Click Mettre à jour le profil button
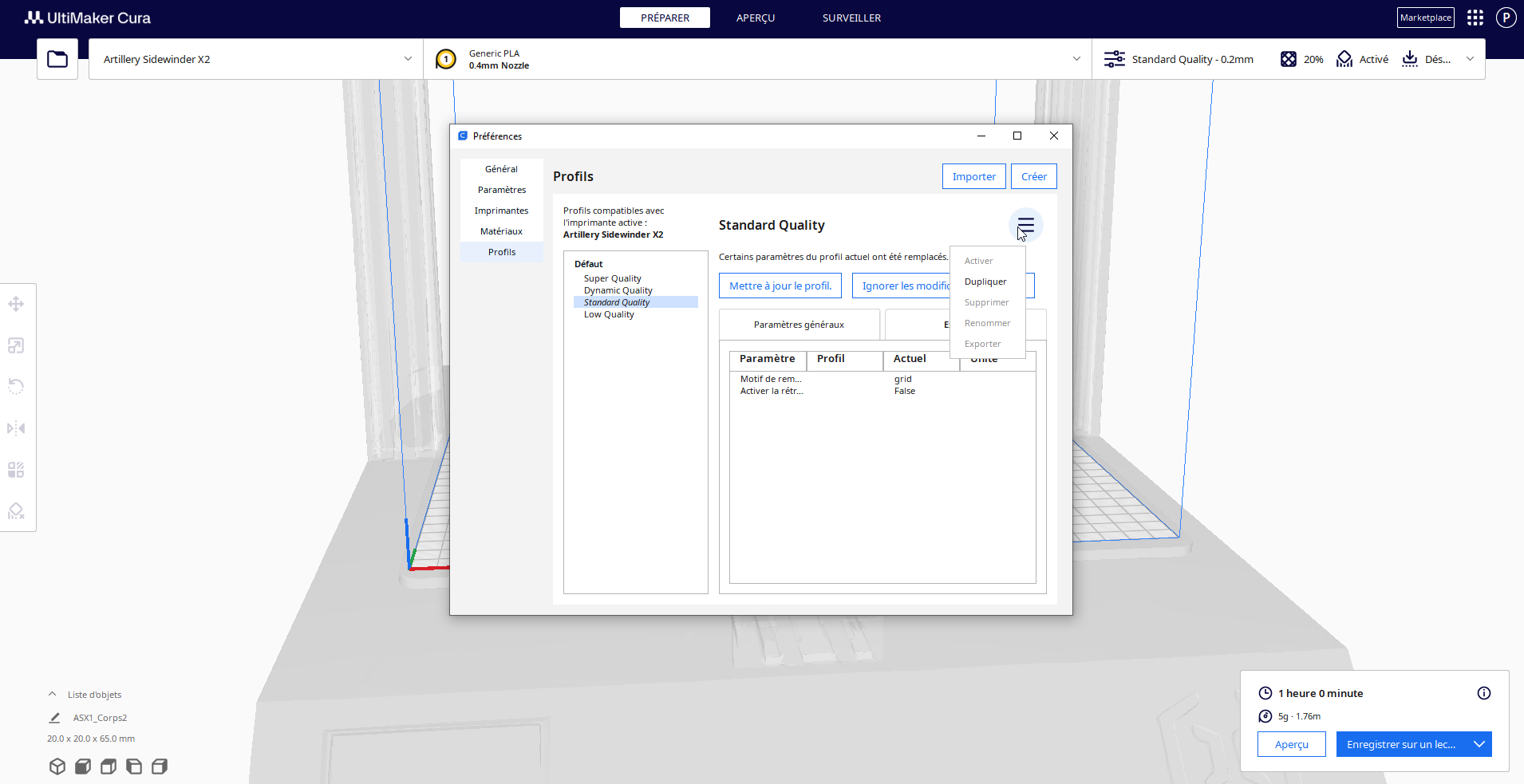 tap(780, 286)
